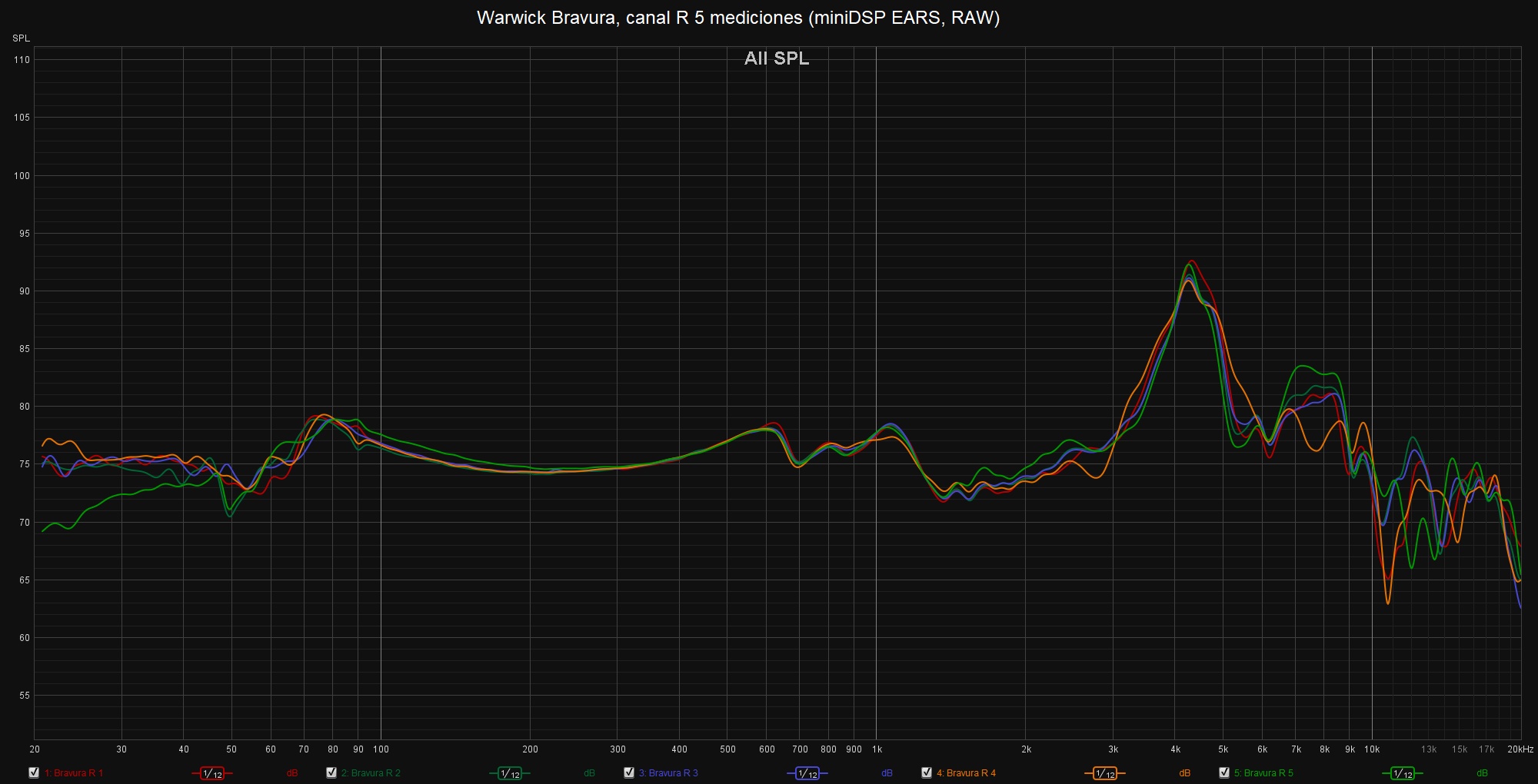Viewport: 1538px width, 784px height.
Task: Select the '1: Bravura R 1' legend label
Action: pos(74,773)
